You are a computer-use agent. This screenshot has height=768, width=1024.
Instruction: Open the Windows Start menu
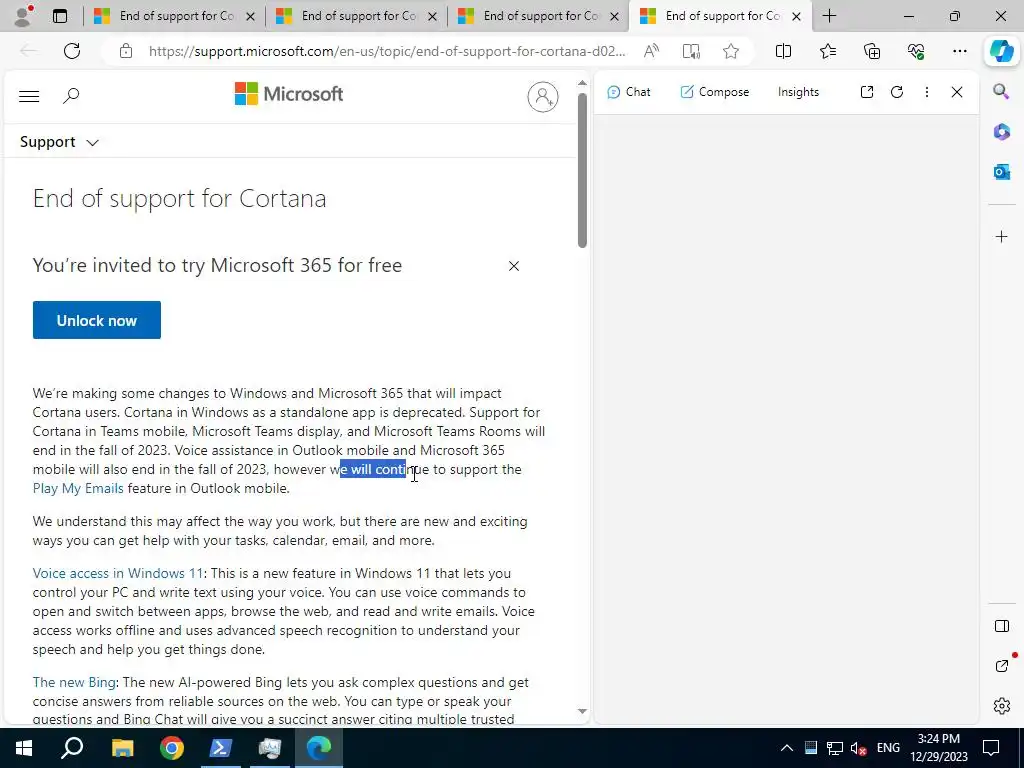click(24, 748)
